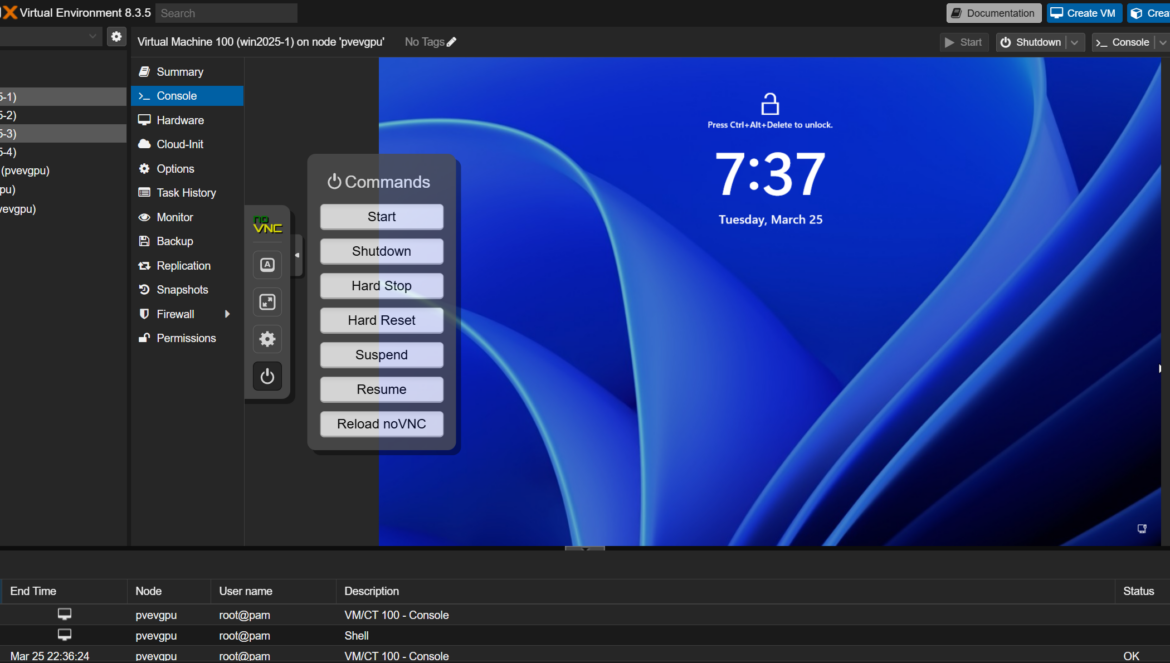The height and width of the screenshot is (663, 1170).
Task: Resume the VM from Commands panel
Action: [x=381, y=389]
